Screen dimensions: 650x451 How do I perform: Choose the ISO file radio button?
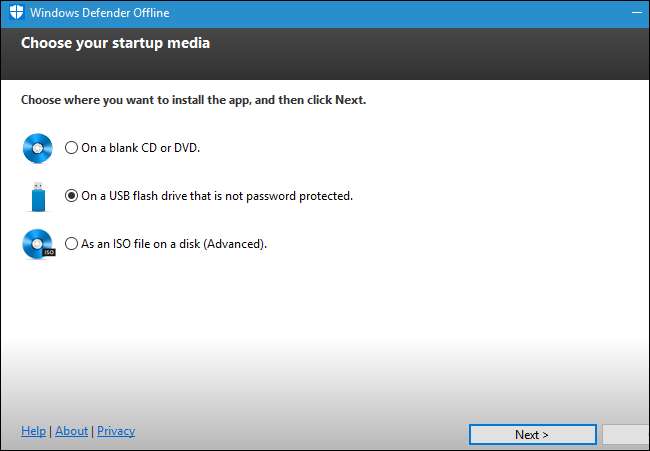pyautogui.click(x=71, y=243)
